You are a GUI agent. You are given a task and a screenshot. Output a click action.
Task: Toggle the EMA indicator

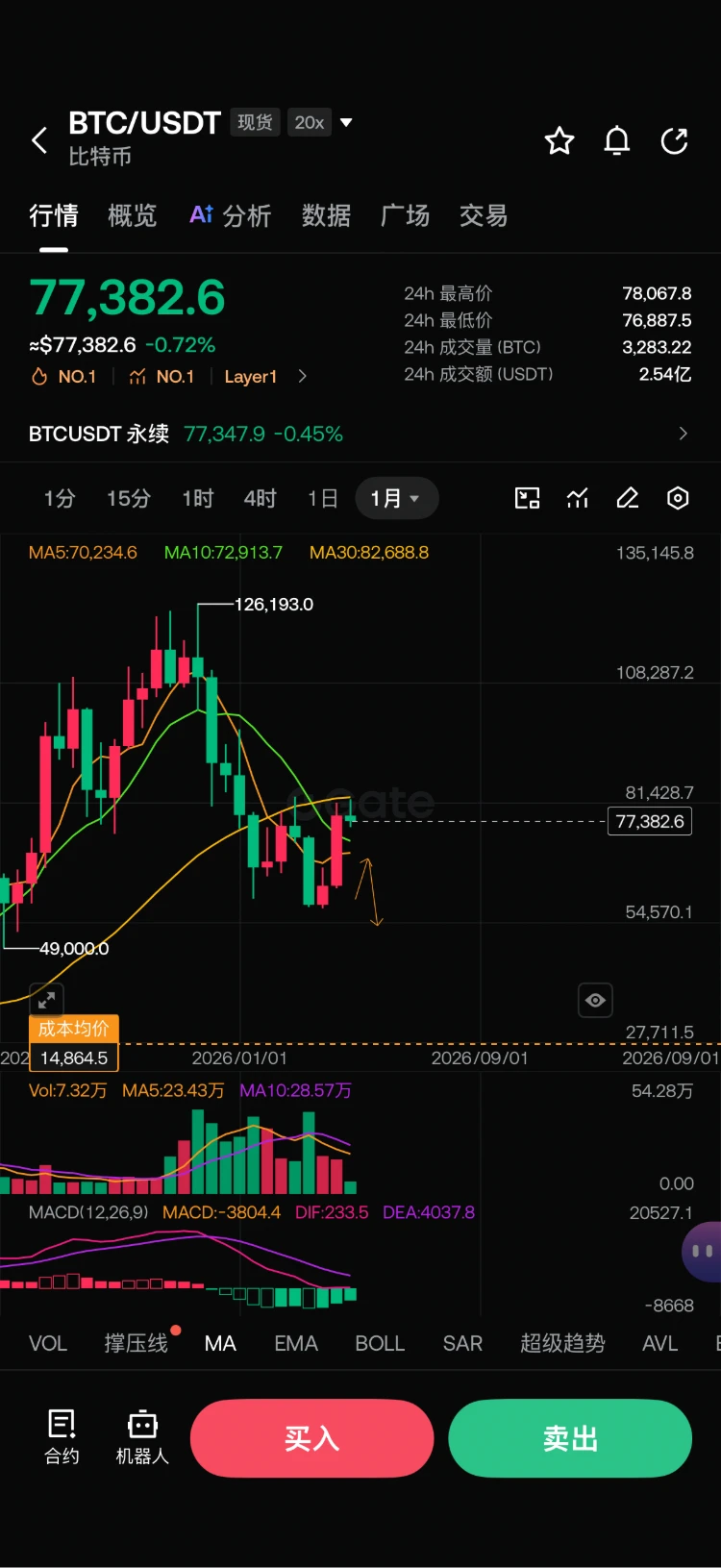click(x=296, y=1343)
